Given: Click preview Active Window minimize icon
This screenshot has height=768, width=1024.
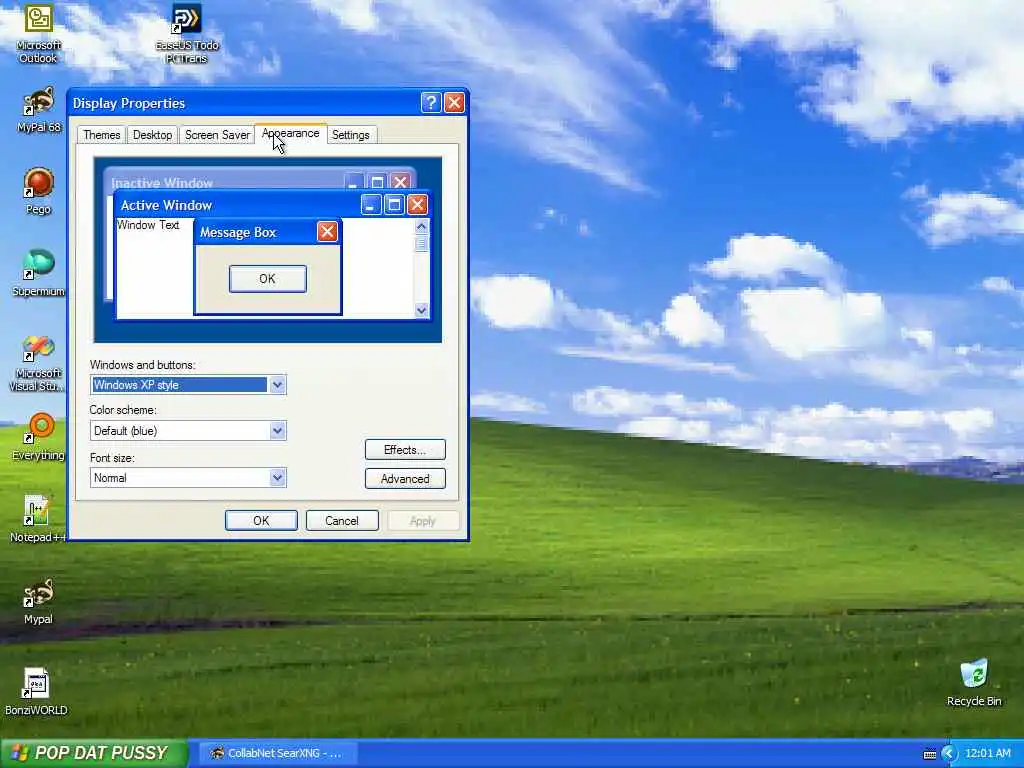Looking at the screenshot, I should pyautogui.click(x=371, y=205).
